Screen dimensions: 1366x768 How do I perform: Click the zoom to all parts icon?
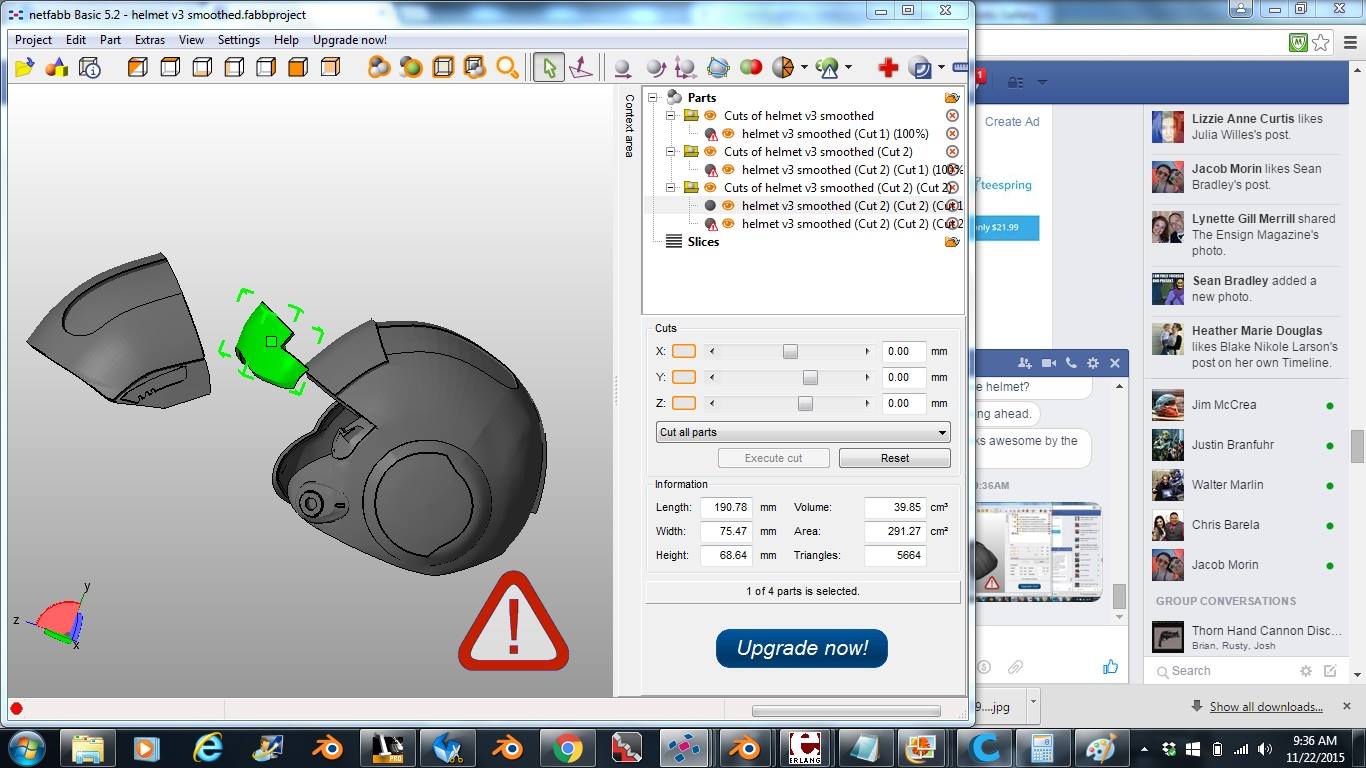tap(379, 68)
